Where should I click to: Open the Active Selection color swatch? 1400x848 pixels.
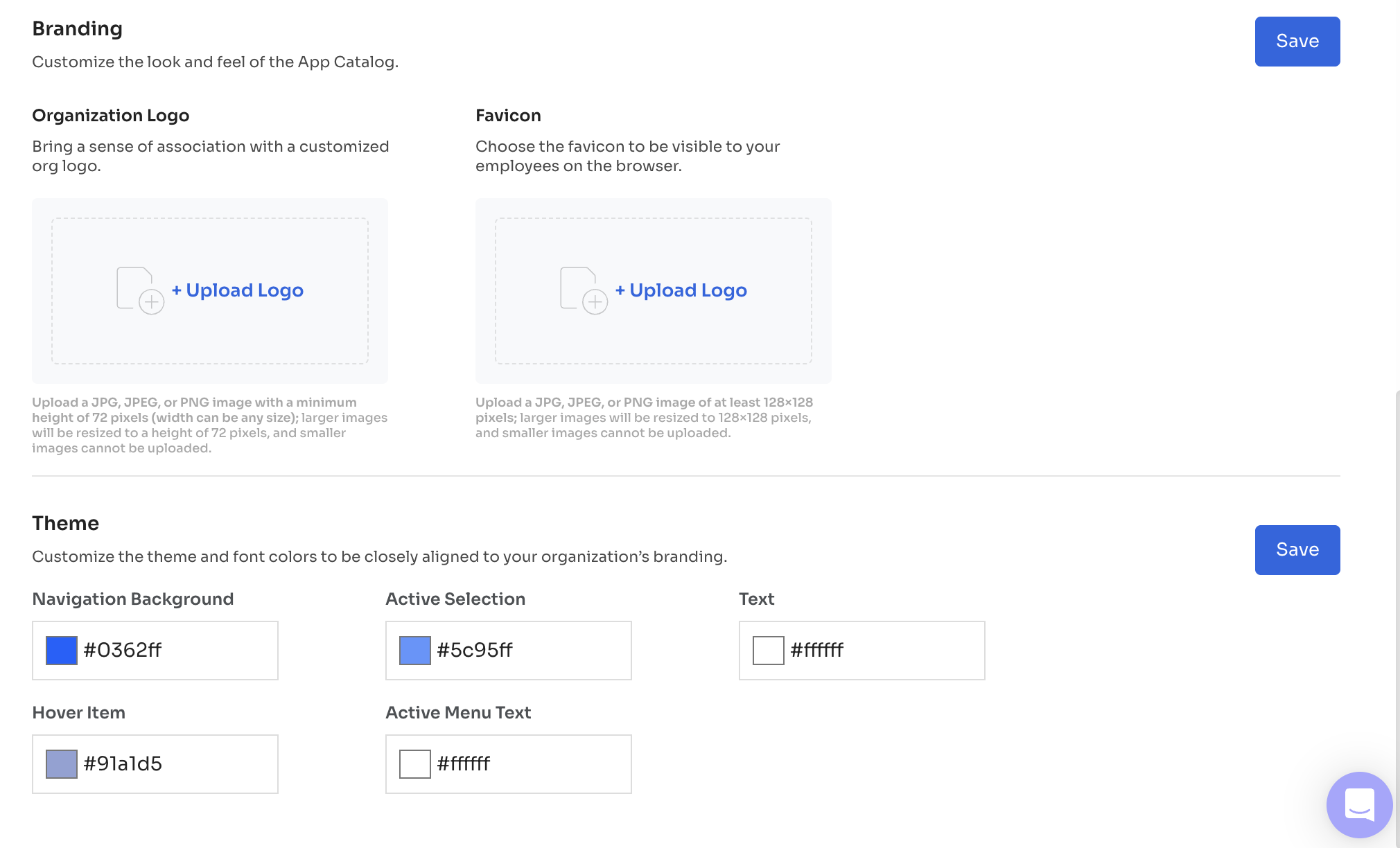coord(415,651)
